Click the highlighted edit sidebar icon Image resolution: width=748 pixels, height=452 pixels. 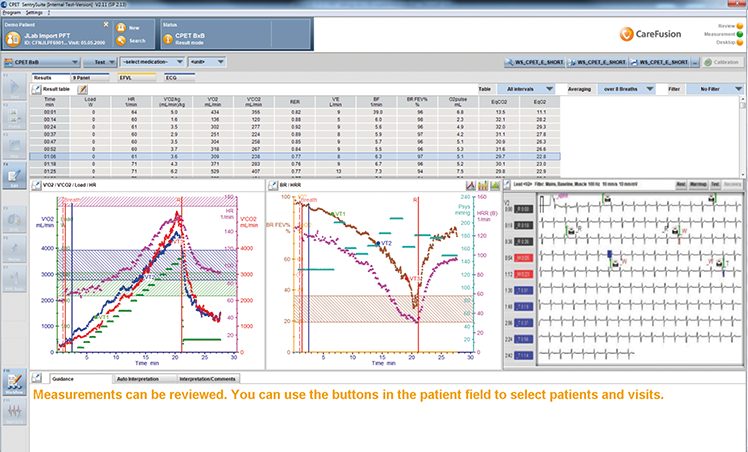point(14,176)
